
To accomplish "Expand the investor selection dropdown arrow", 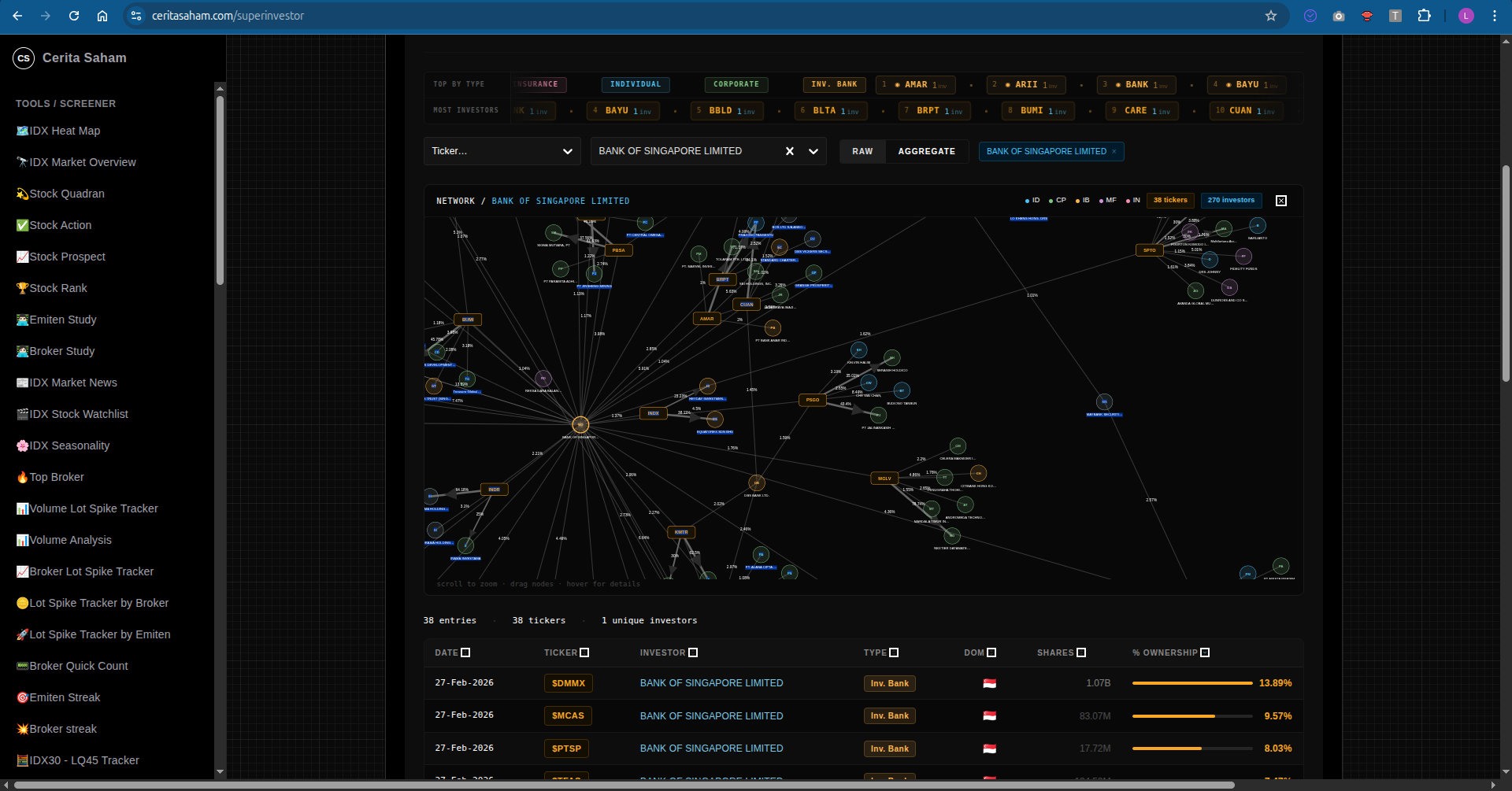I will pos(813,151).
